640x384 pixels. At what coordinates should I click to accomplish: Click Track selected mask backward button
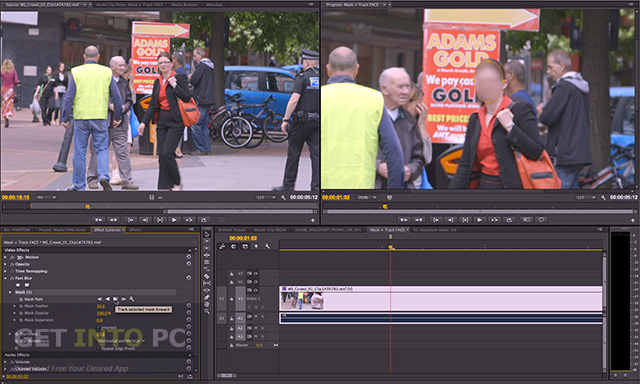[107, 299]
